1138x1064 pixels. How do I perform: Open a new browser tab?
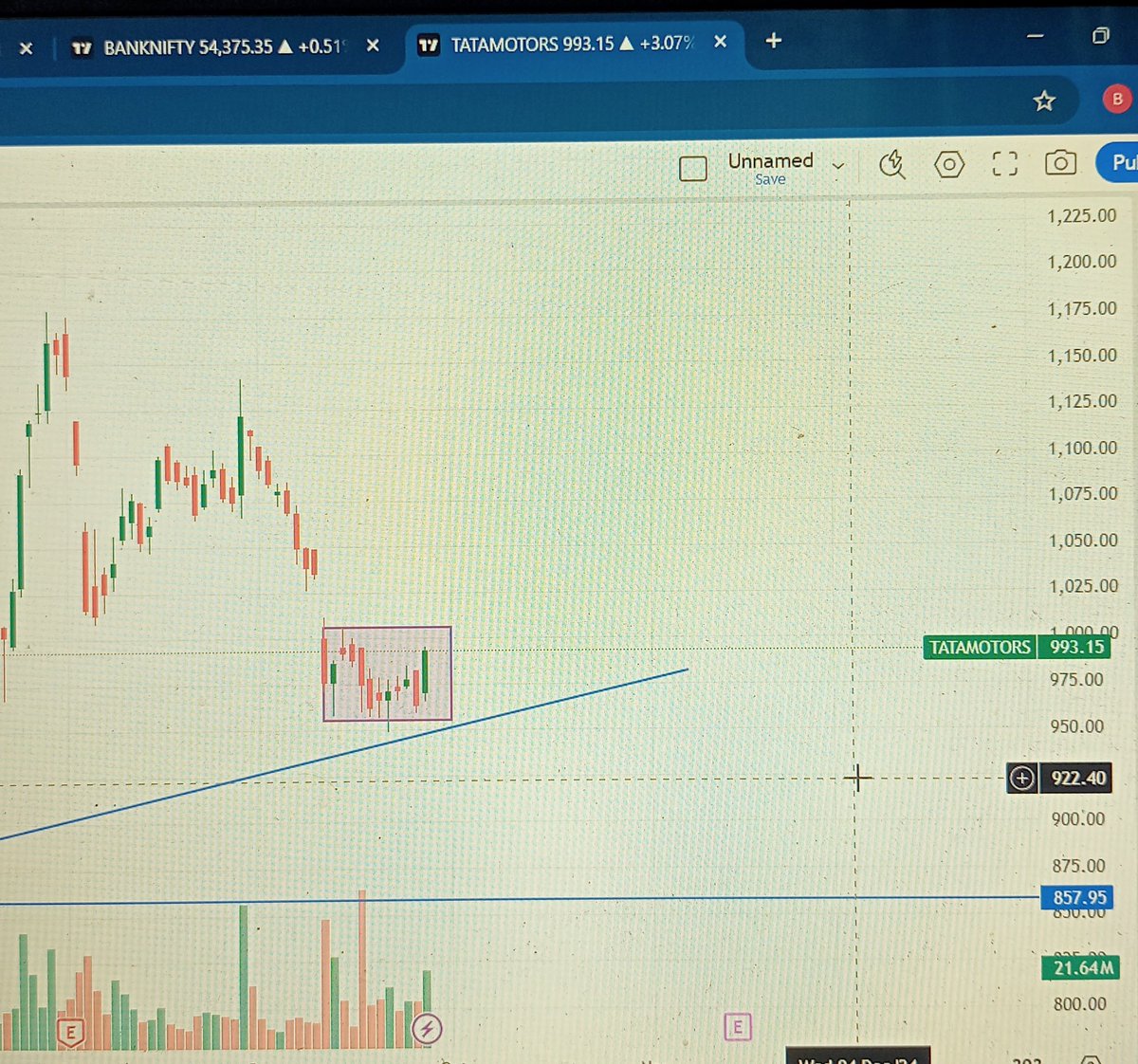773,41
